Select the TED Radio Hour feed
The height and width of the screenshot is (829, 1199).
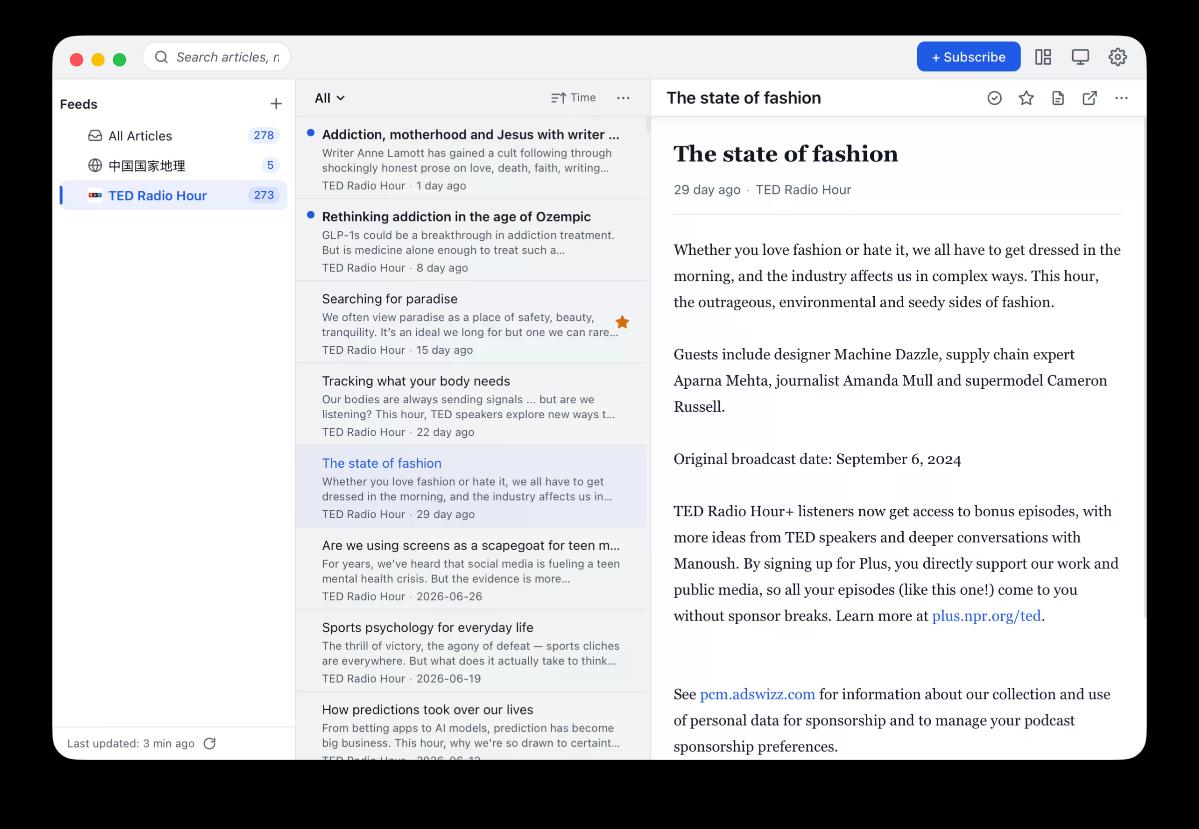pyautogui.click(x=174, y=195)
